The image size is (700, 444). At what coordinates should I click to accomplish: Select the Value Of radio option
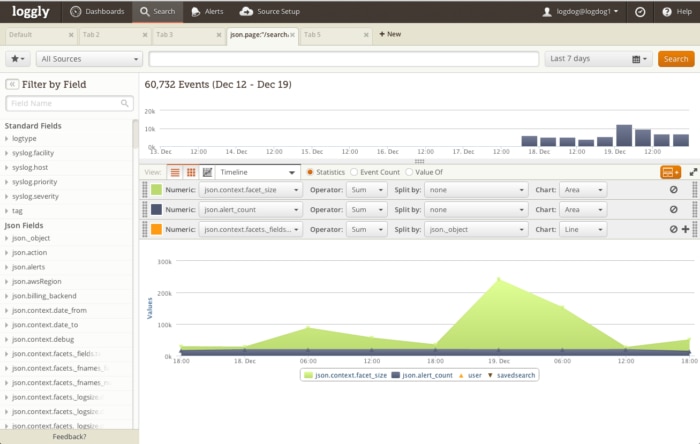click(410, 172)
